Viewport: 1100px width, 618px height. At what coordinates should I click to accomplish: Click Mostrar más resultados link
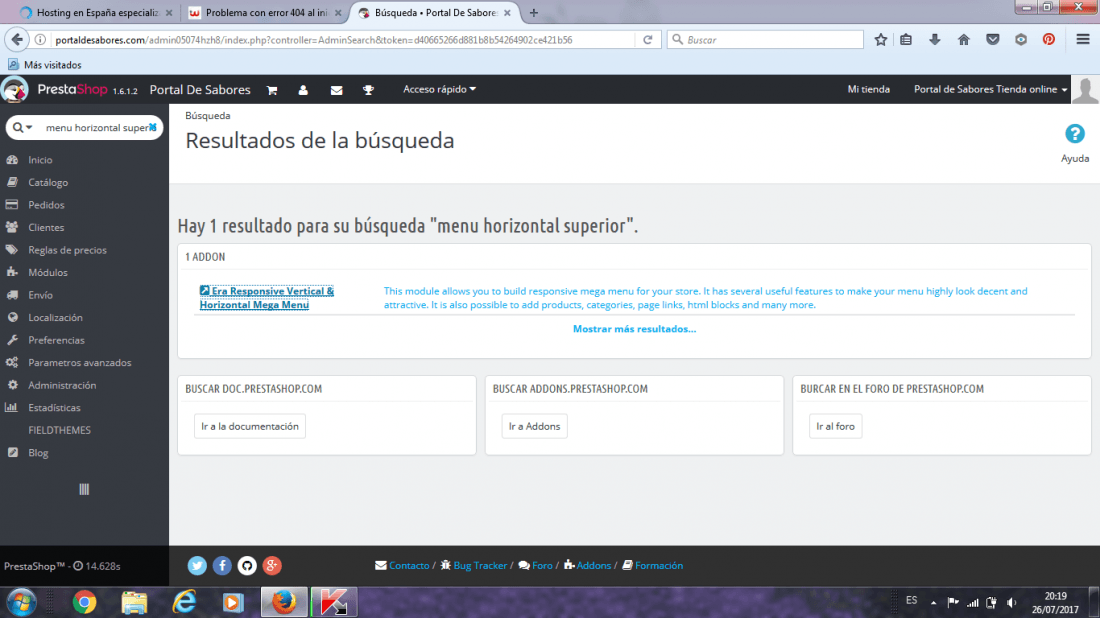tap(634, 328)
